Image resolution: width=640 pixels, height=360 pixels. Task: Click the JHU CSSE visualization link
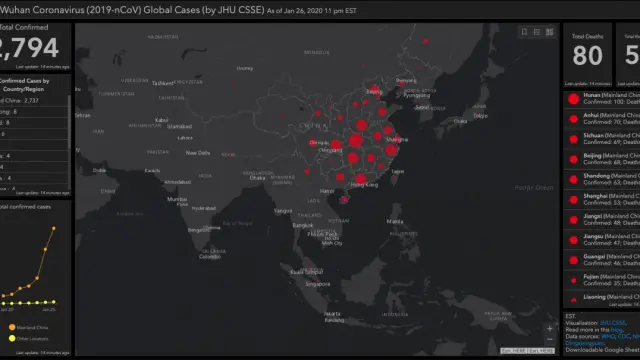click(612, 323)
